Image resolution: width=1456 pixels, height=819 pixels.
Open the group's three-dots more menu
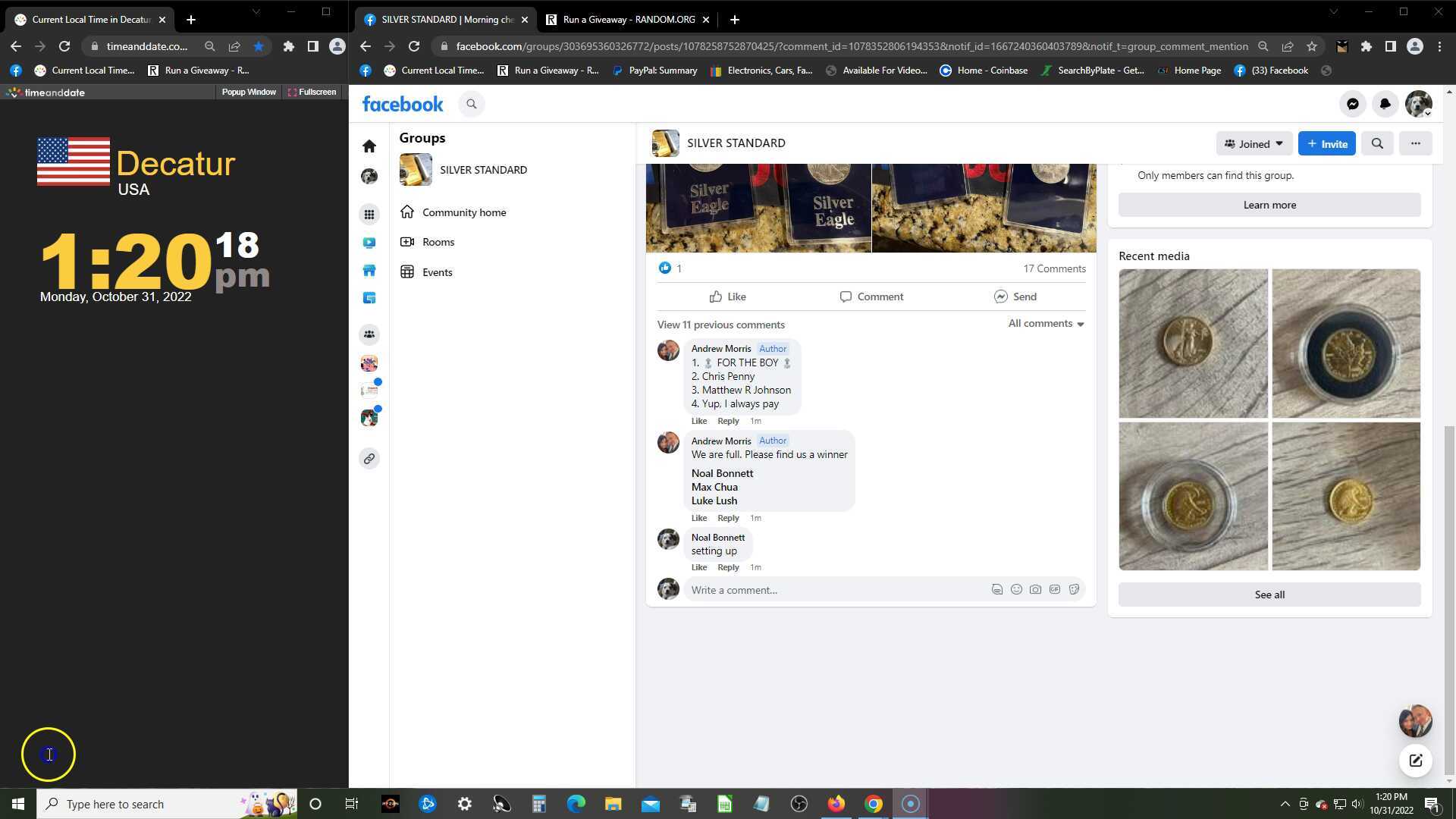pyautogui.click(x=1415, y=143)
